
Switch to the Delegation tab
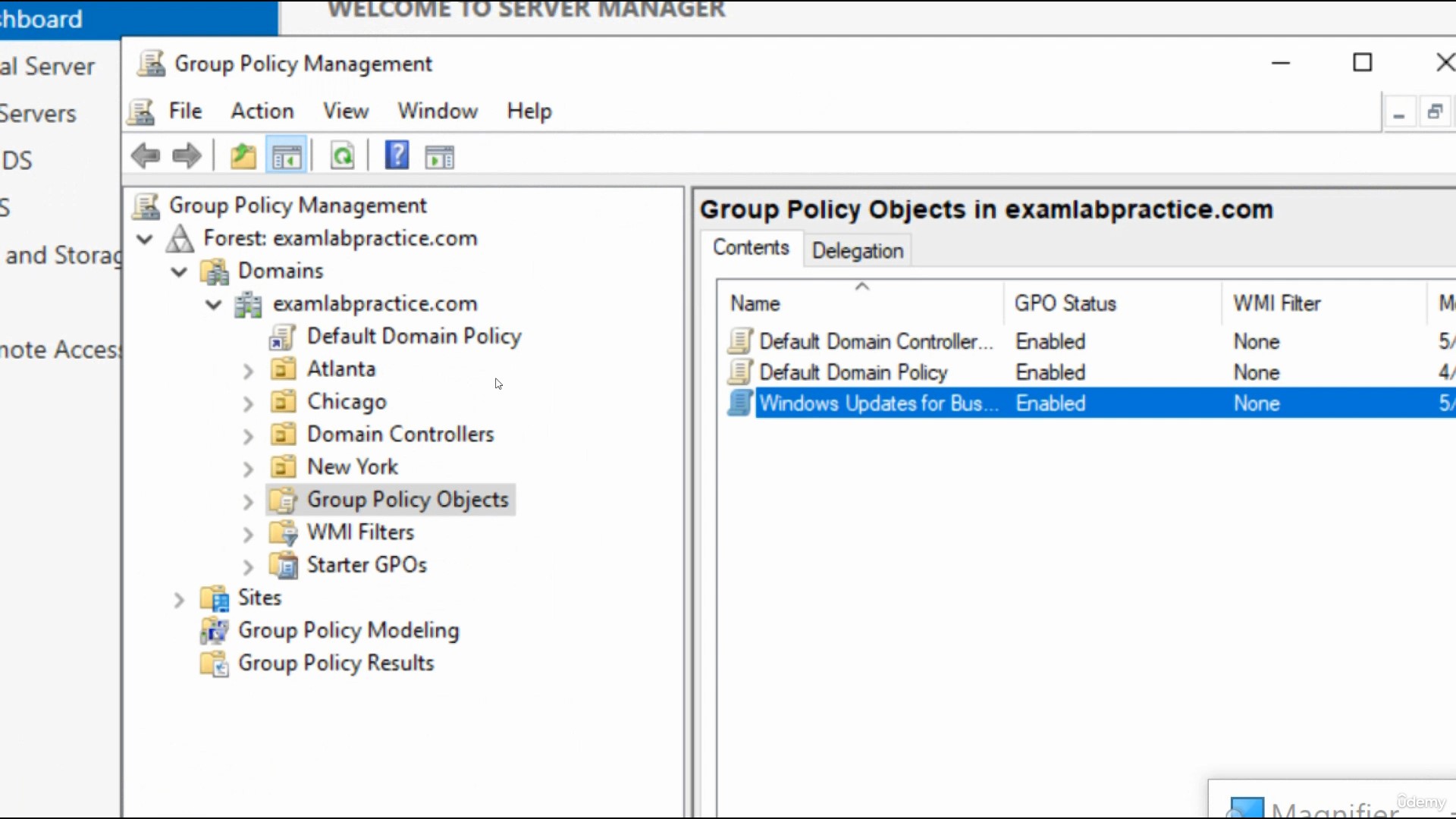click(x=858, y=250)
